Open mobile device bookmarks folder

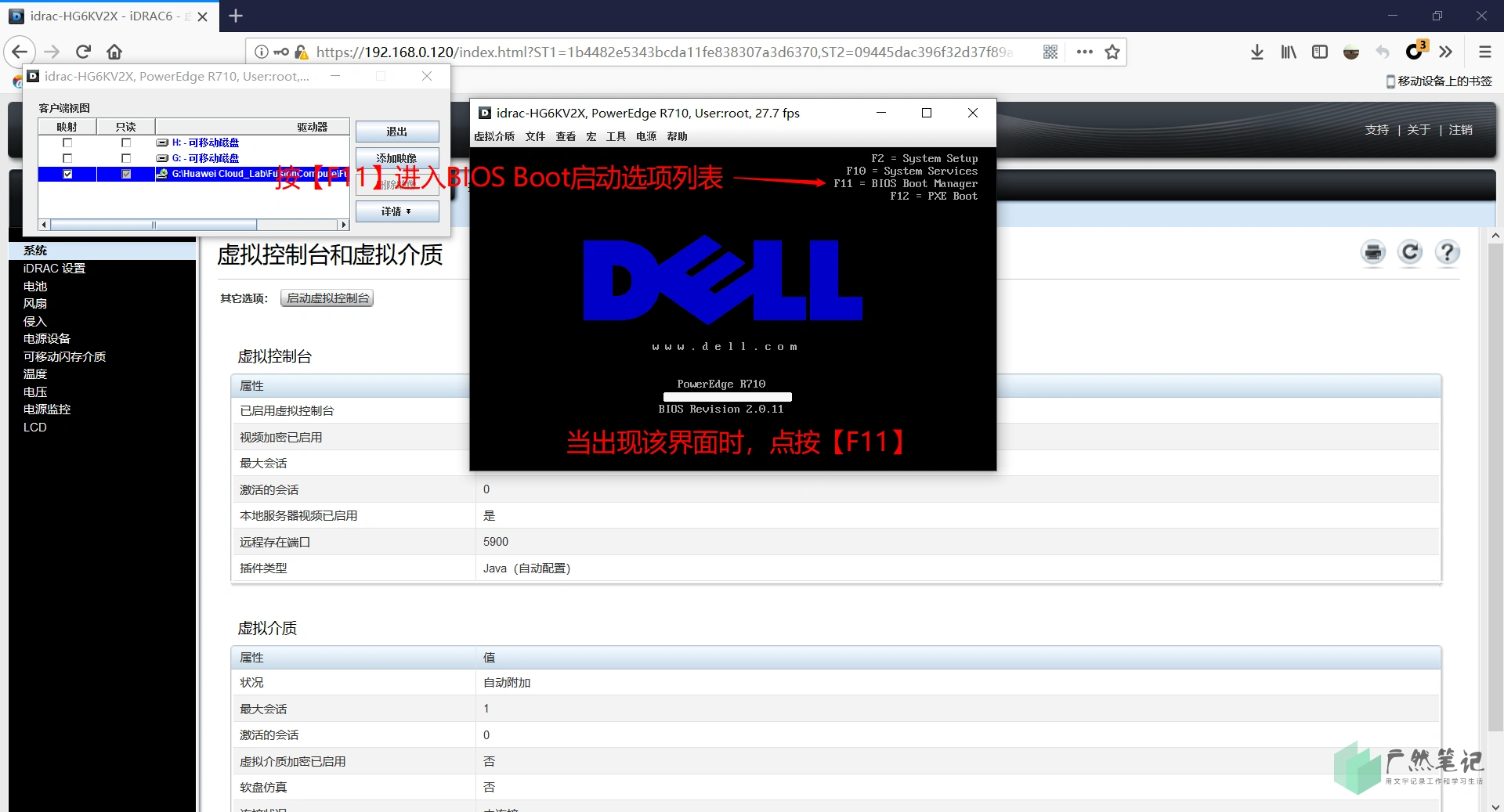tap(1439, 81)
